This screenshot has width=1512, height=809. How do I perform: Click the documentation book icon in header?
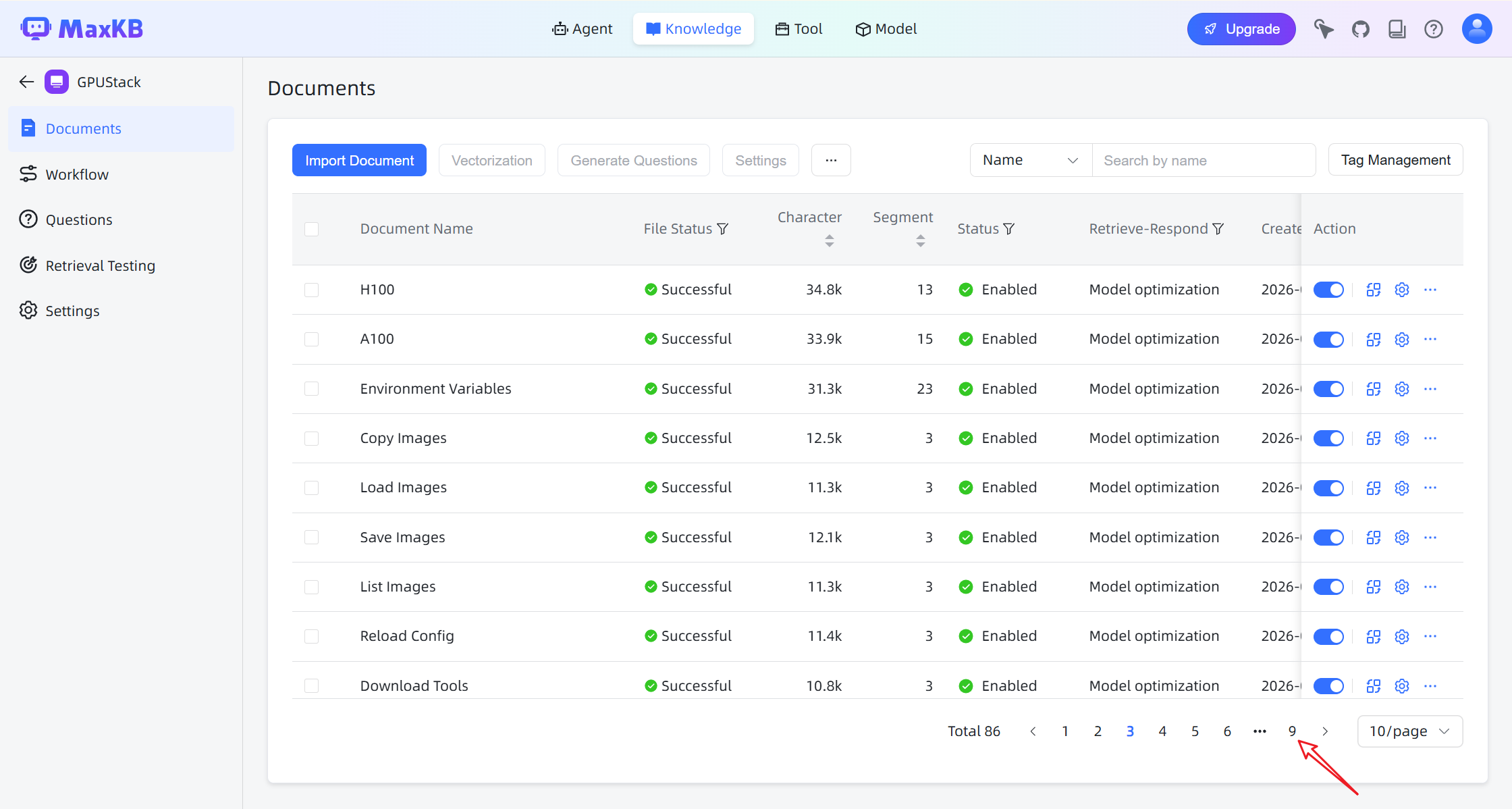coord(1397,29)
